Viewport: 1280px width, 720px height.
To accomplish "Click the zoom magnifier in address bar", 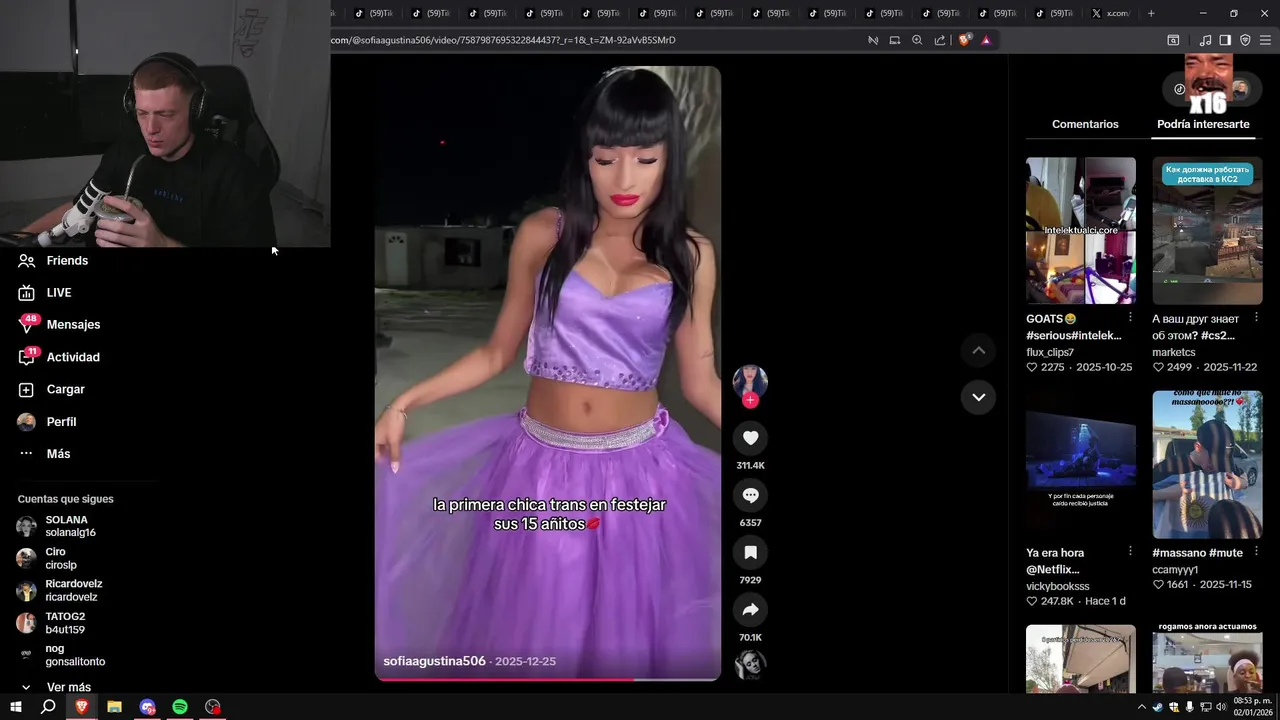I will click(917, 40).
